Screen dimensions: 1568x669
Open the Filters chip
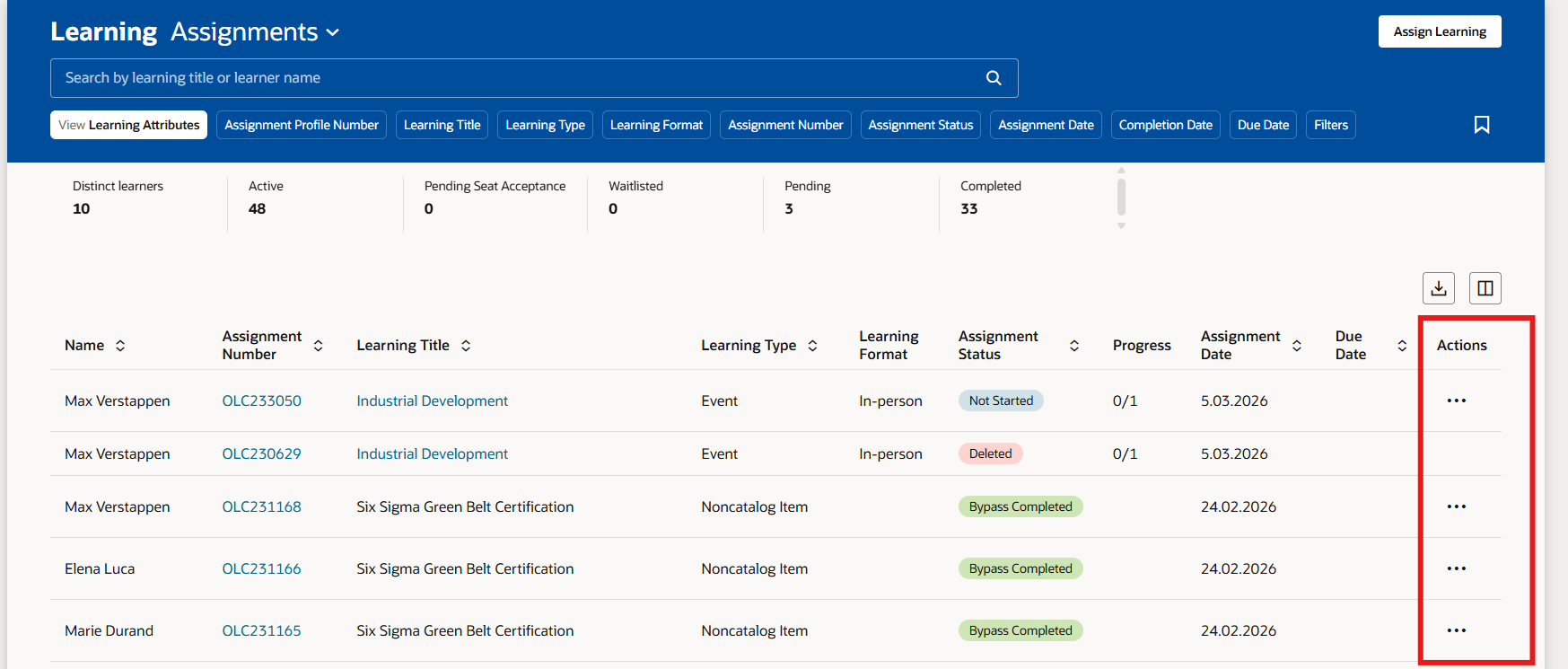coord(1331,125)
